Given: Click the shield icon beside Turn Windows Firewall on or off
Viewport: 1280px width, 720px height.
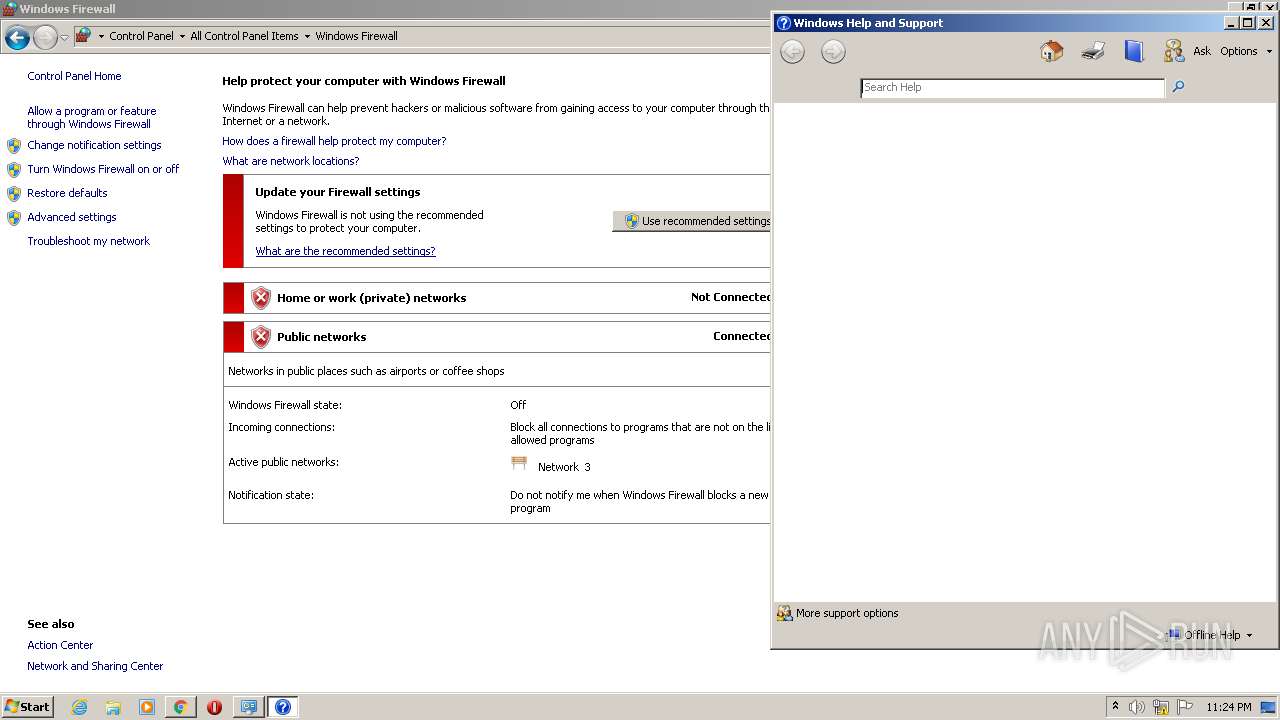Looking at the screenshot, I should click(x=14, y=169).
